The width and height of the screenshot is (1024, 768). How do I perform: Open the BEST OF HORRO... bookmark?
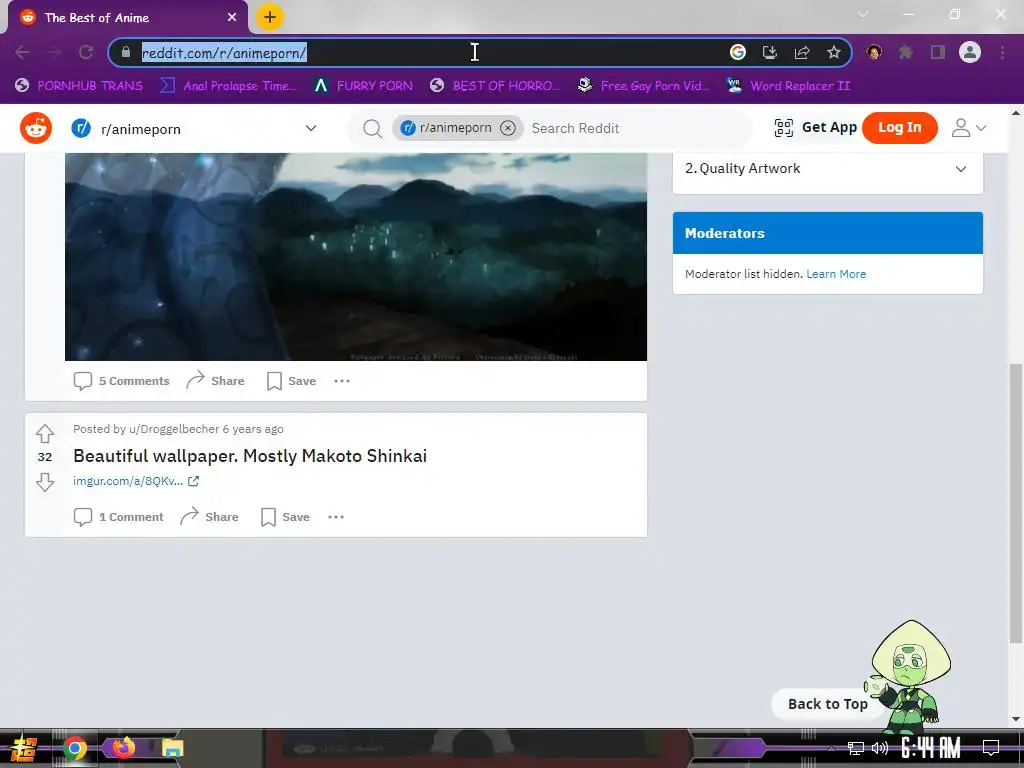495,86
